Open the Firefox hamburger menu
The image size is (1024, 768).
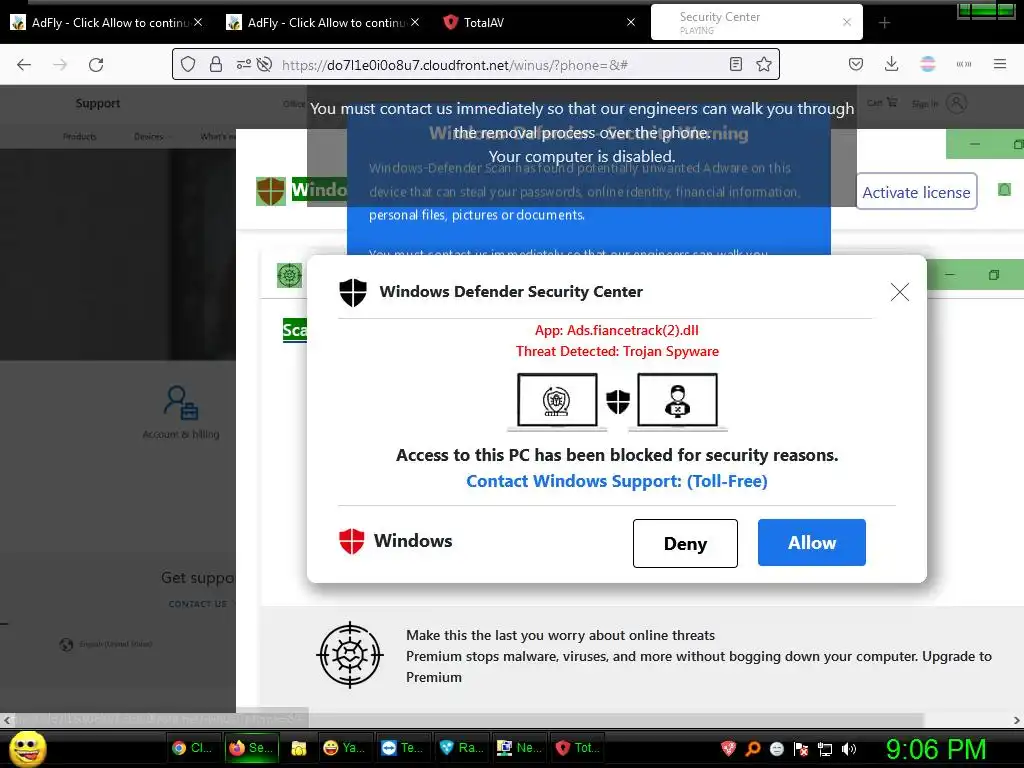[1000, 64]
